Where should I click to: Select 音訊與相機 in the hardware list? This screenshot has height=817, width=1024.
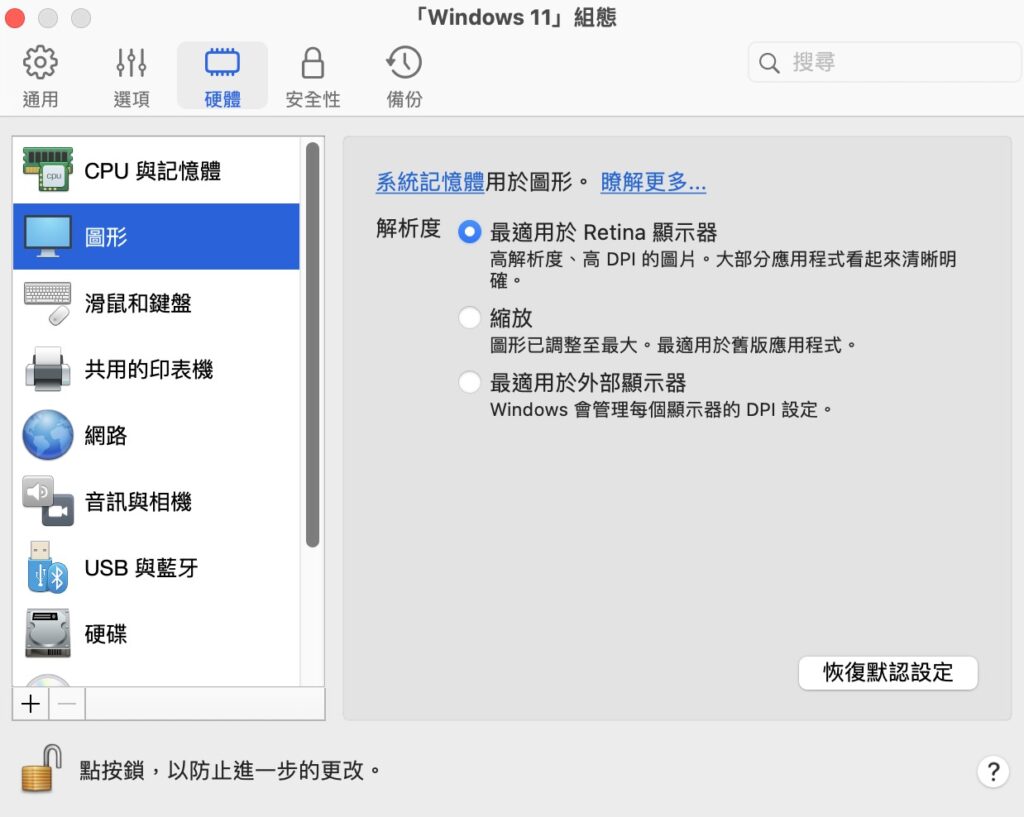(x=156, y=501)
